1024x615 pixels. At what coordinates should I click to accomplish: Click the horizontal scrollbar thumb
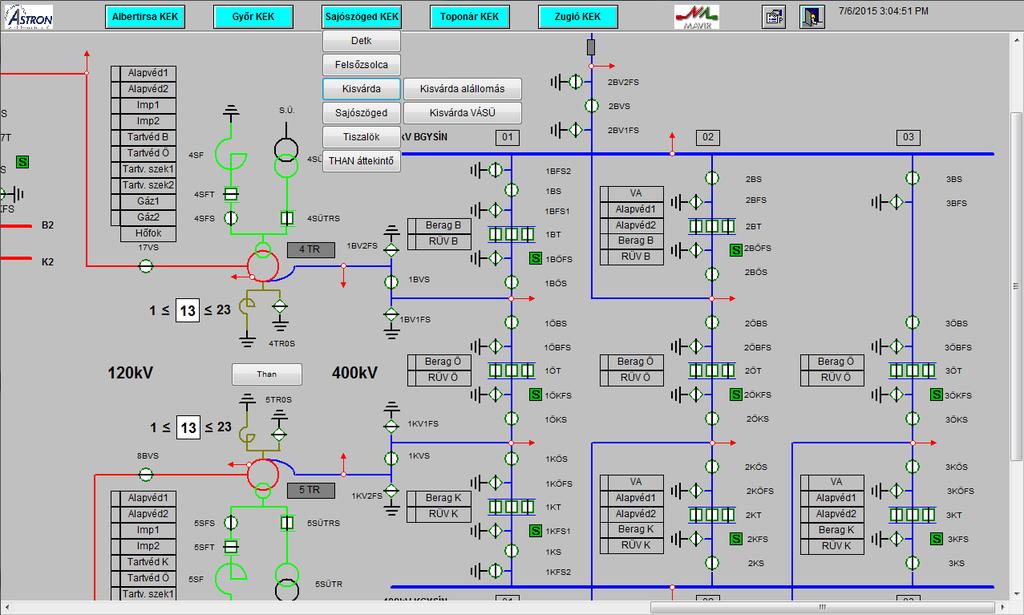coord(823,607)
